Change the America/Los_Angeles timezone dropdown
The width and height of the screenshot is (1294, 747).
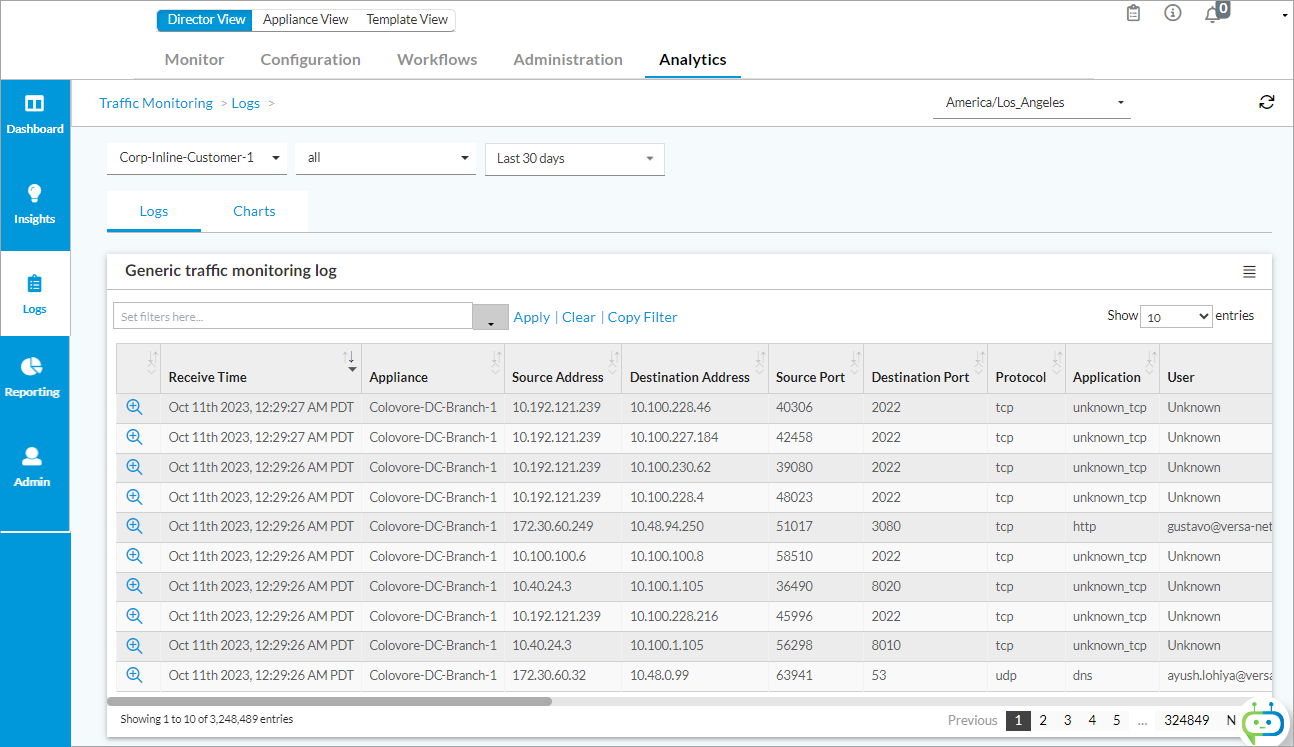click(1030, 102)
